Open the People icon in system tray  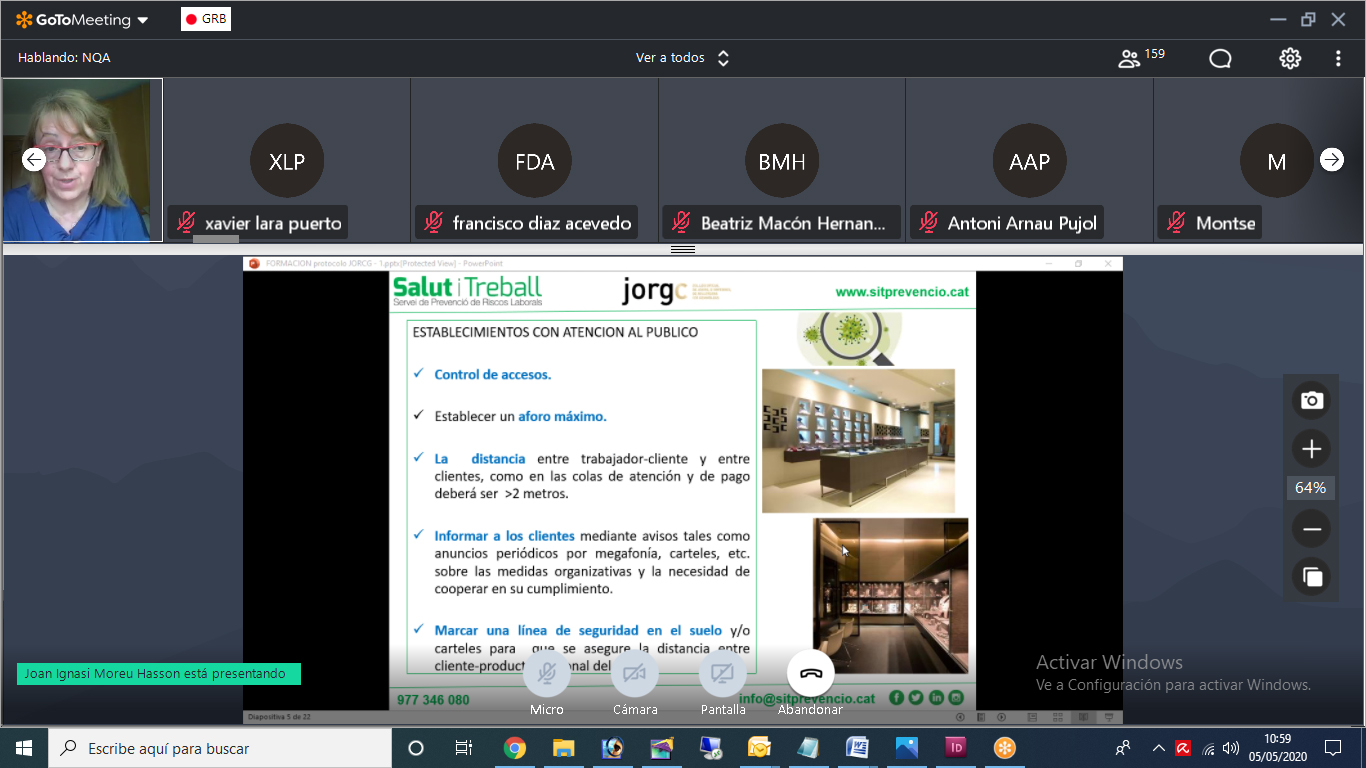coord(1123,748)
